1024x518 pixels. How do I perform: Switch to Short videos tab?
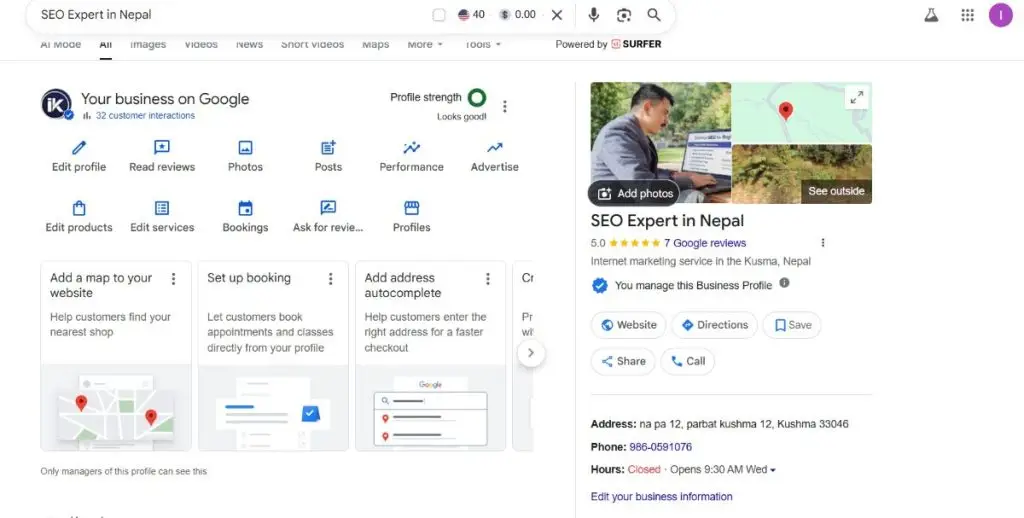(x=312, y=44)
